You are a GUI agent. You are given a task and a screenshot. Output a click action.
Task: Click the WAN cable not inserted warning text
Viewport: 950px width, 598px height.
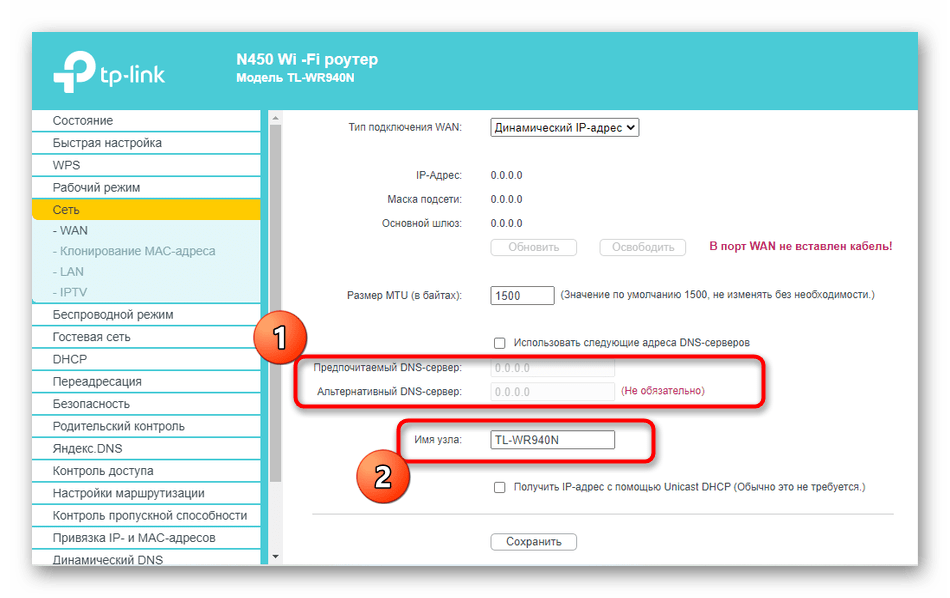(x=800, y=247)
